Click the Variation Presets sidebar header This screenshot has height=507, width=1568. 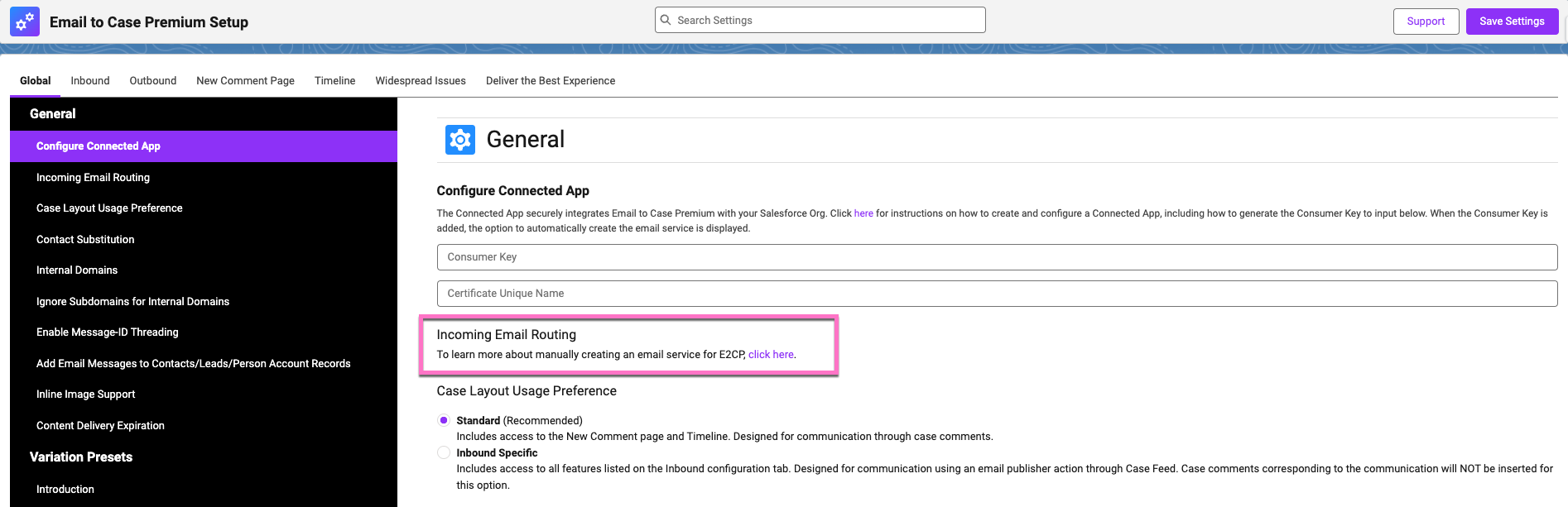[x=81, y=457]
